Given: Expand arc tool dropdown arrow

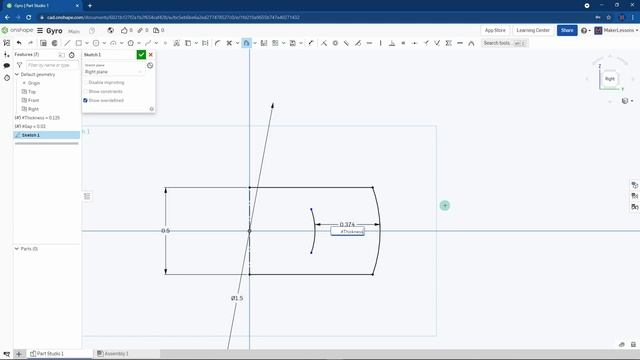Looking at the screenshot, I should (x=121, y=43).
